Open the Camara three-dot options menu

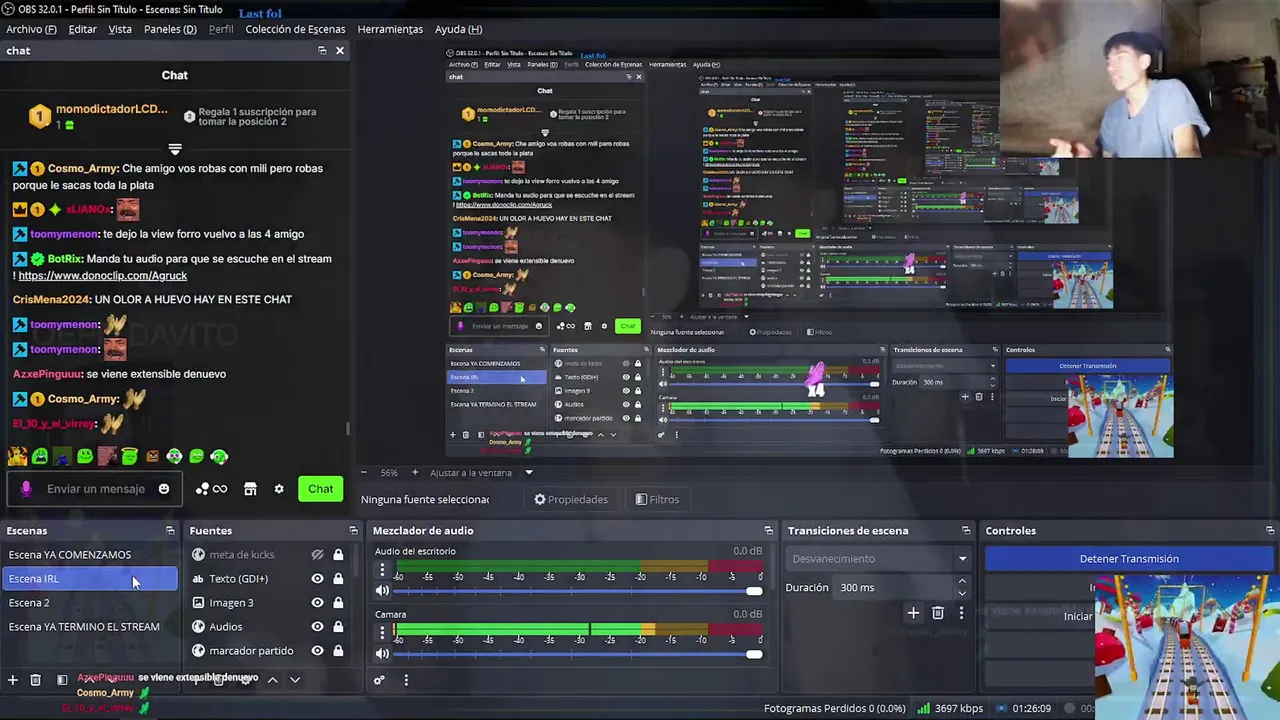[382, 633]
